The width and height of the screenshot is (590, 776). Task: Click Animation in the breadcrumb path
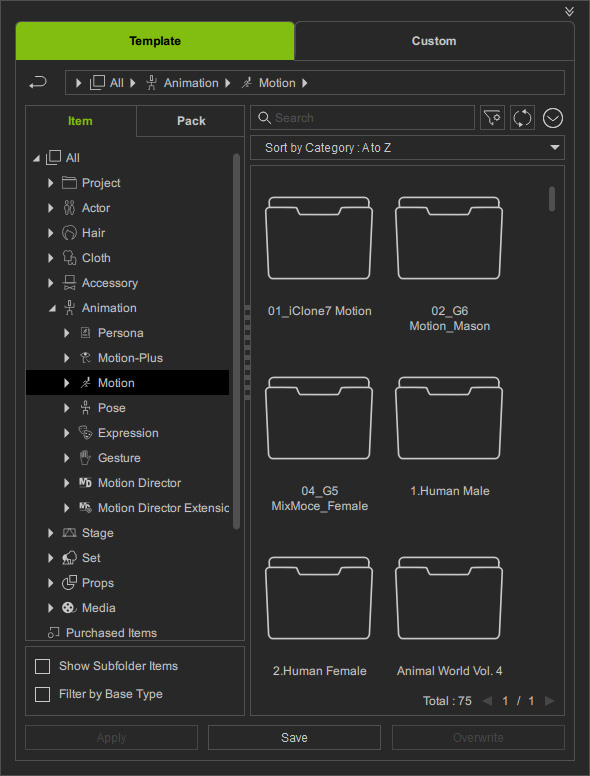tap(191, 83)
